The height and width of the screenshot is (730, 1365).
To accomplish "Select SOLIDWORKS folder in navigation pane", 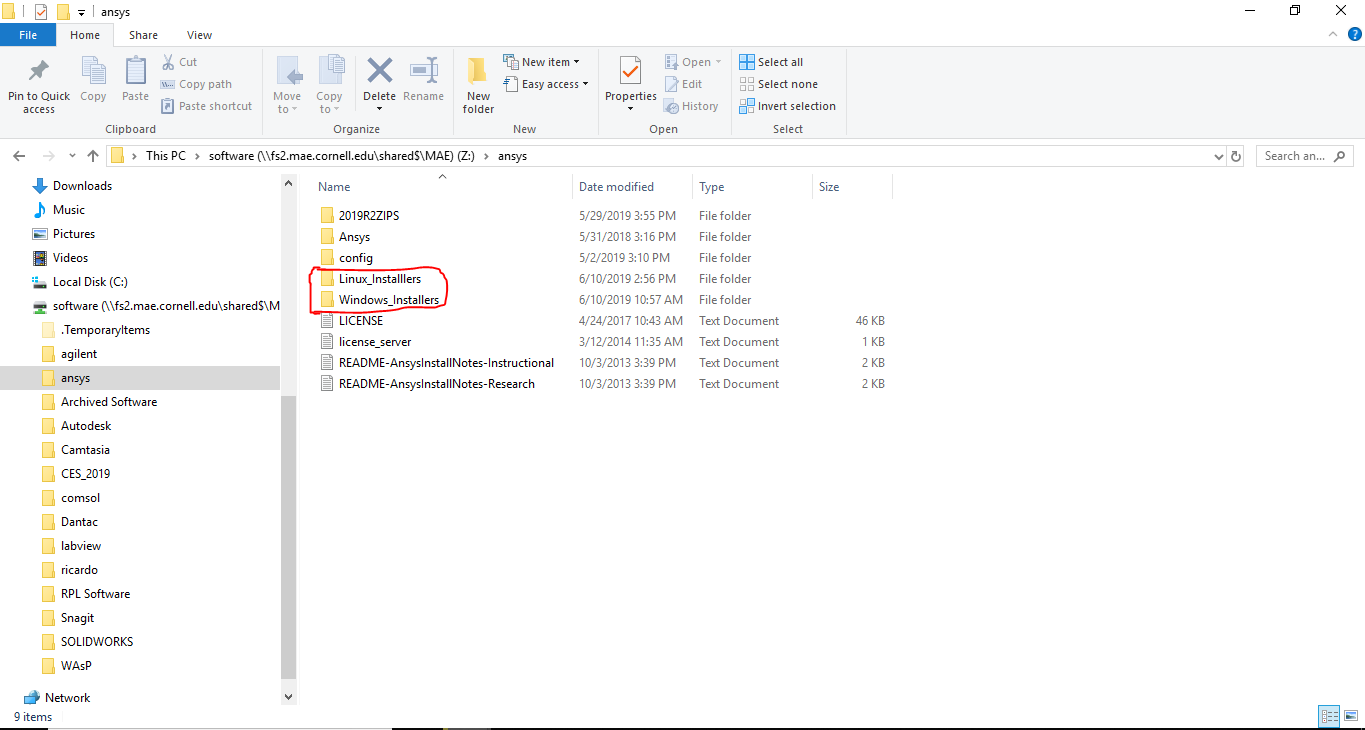I will point(97,642).
